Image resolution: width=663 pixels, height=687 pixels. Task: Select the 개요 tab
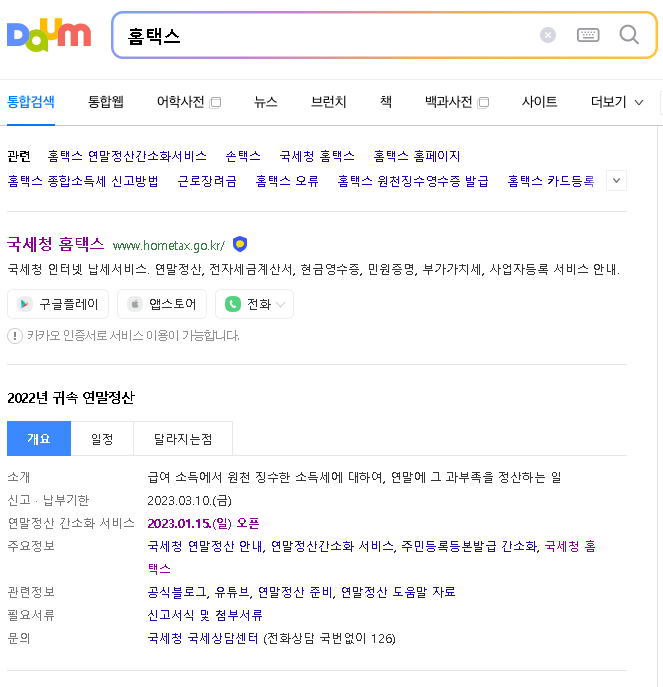pyautogui.click(x=39, y=439)
